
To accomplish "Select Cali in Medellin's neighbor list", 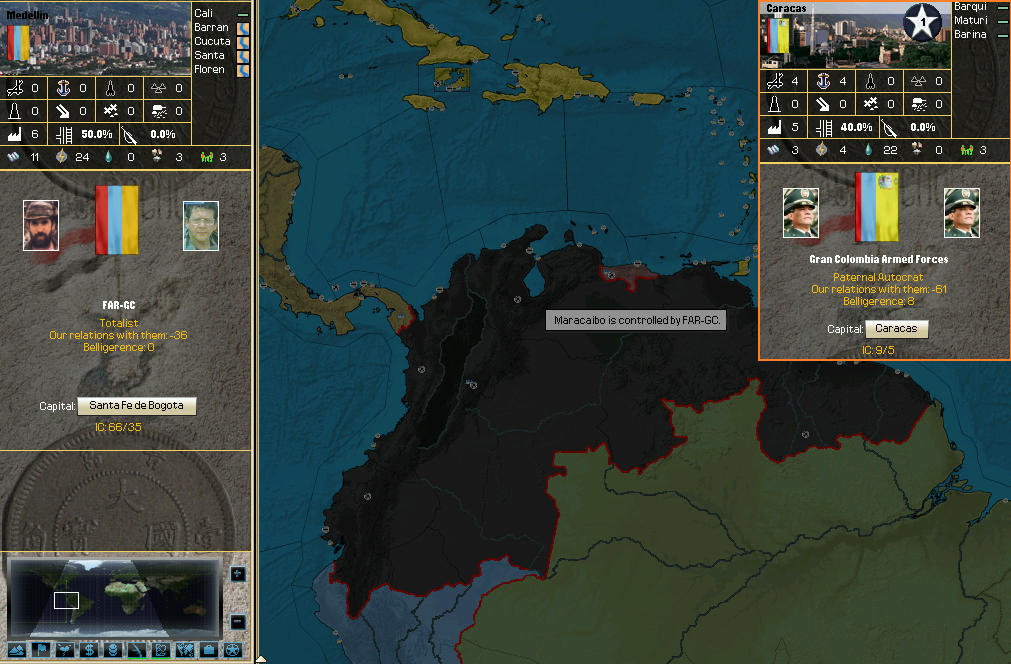I will (204, 13).
